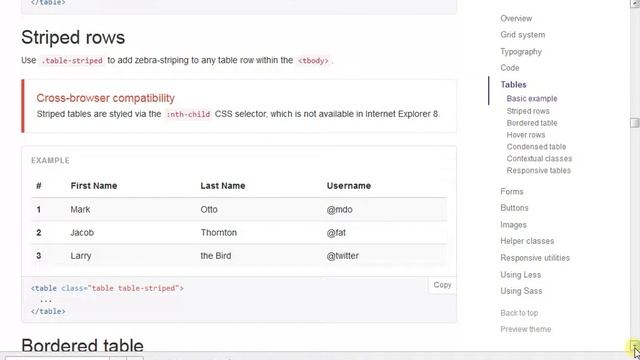Go to Buttons section

[x=514, y=208]
